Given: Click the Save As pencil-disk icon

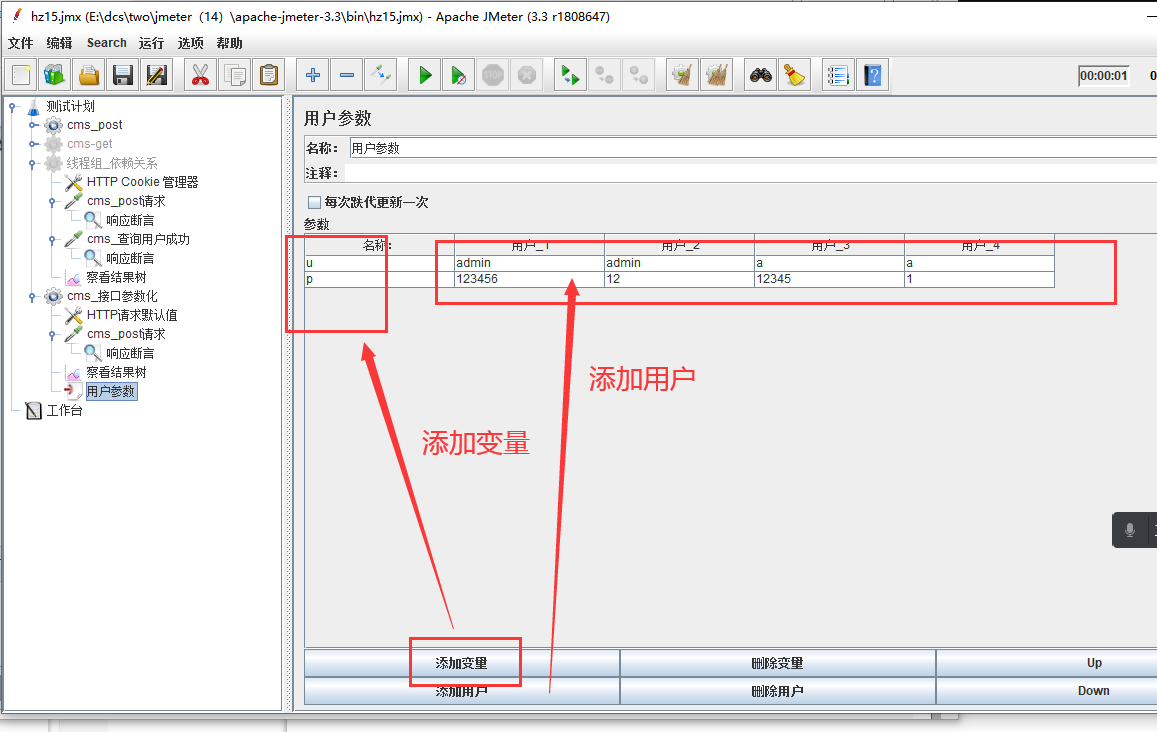Looking at the screenshot, I should 157,75.
